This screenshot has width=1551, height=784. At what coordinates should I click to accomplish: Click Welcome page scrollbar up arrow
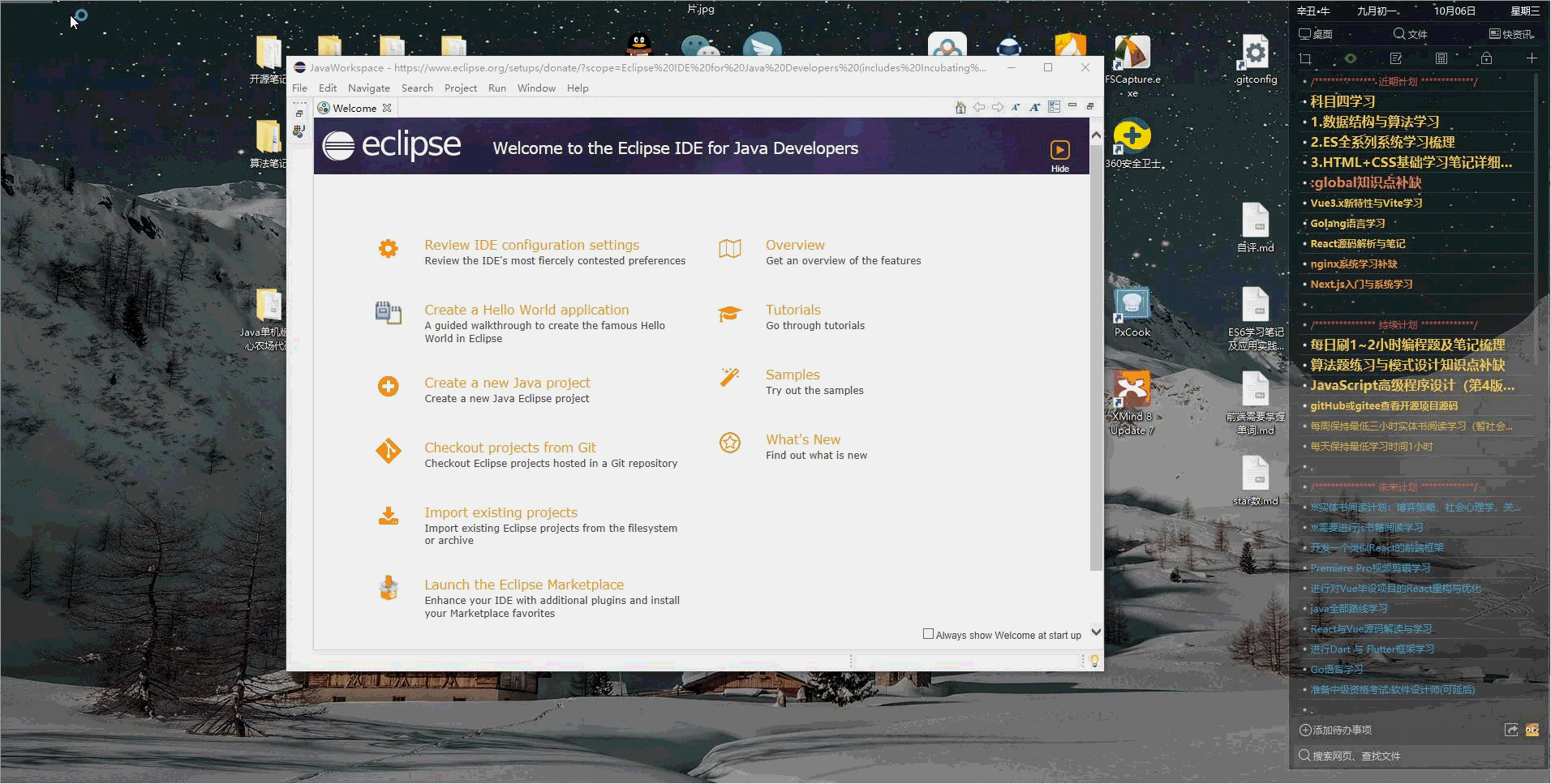[1096, 135]
